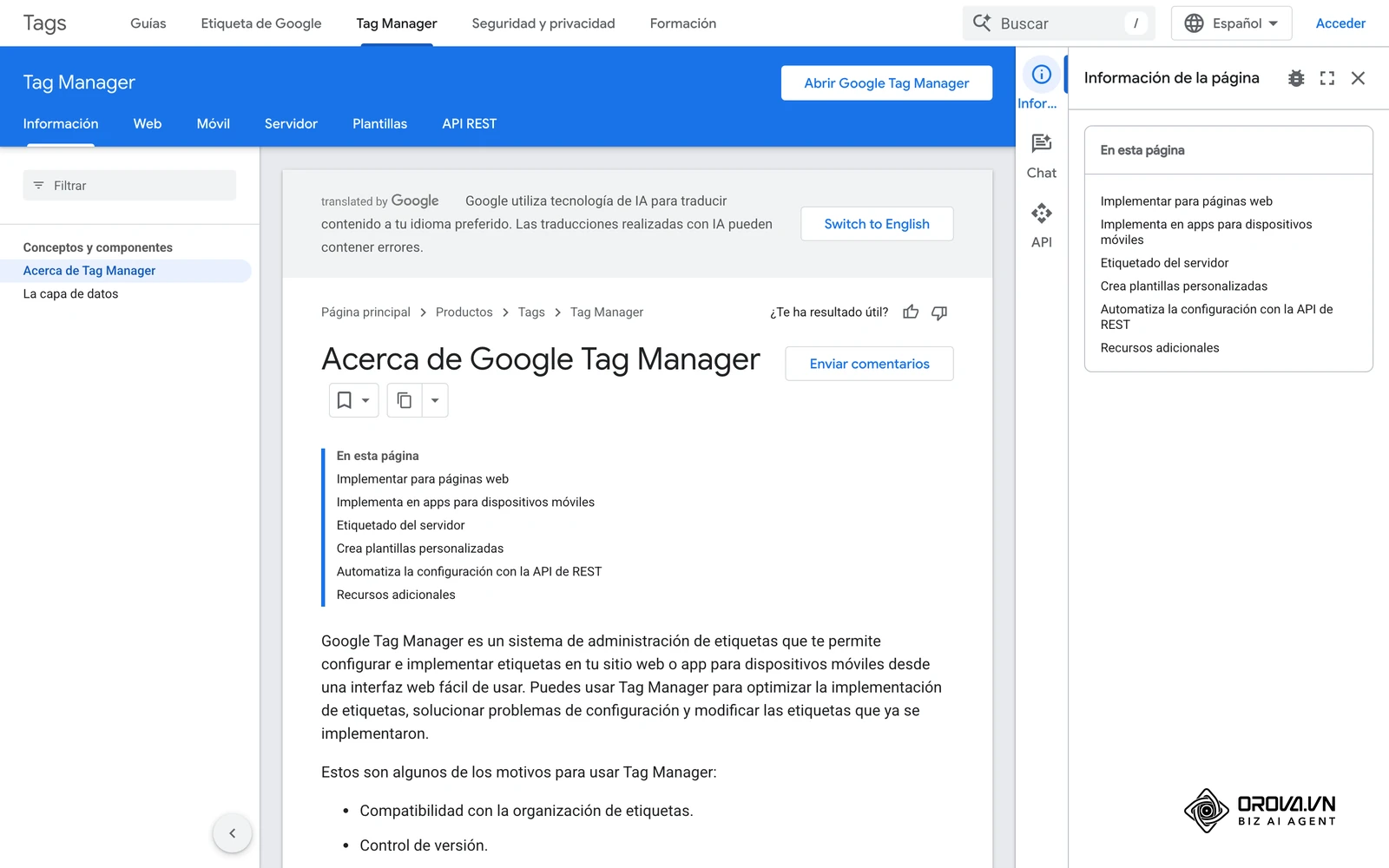Viewport: 1389px width, 868px height.
Task: Open Recursos adicionales in right info panel
Action: (1160, 348)
